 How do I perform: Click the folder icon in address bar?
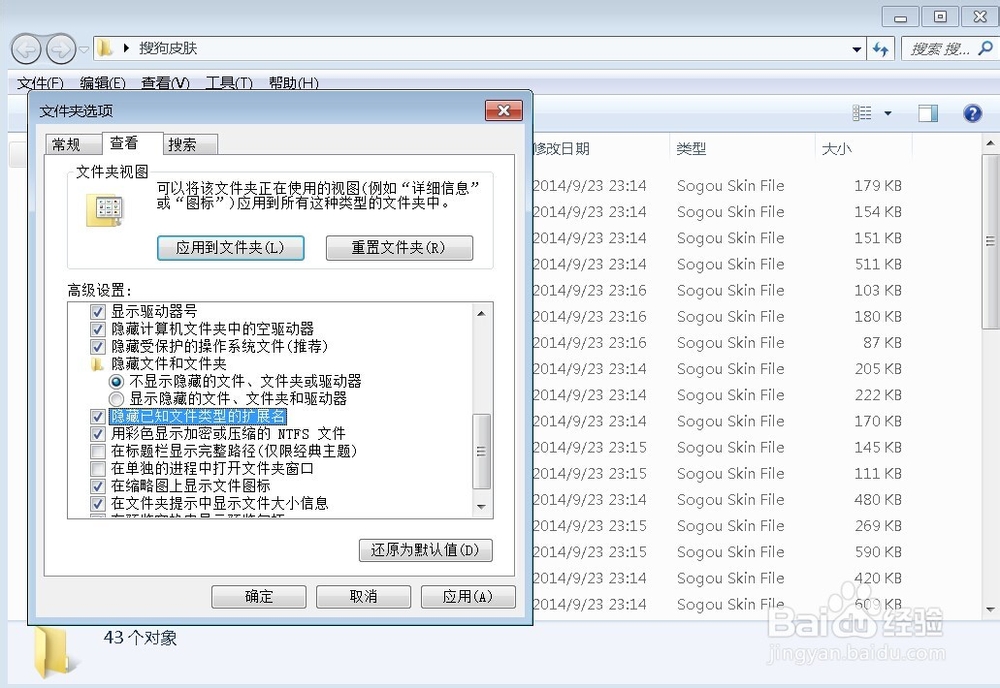(x=105, y=48)
